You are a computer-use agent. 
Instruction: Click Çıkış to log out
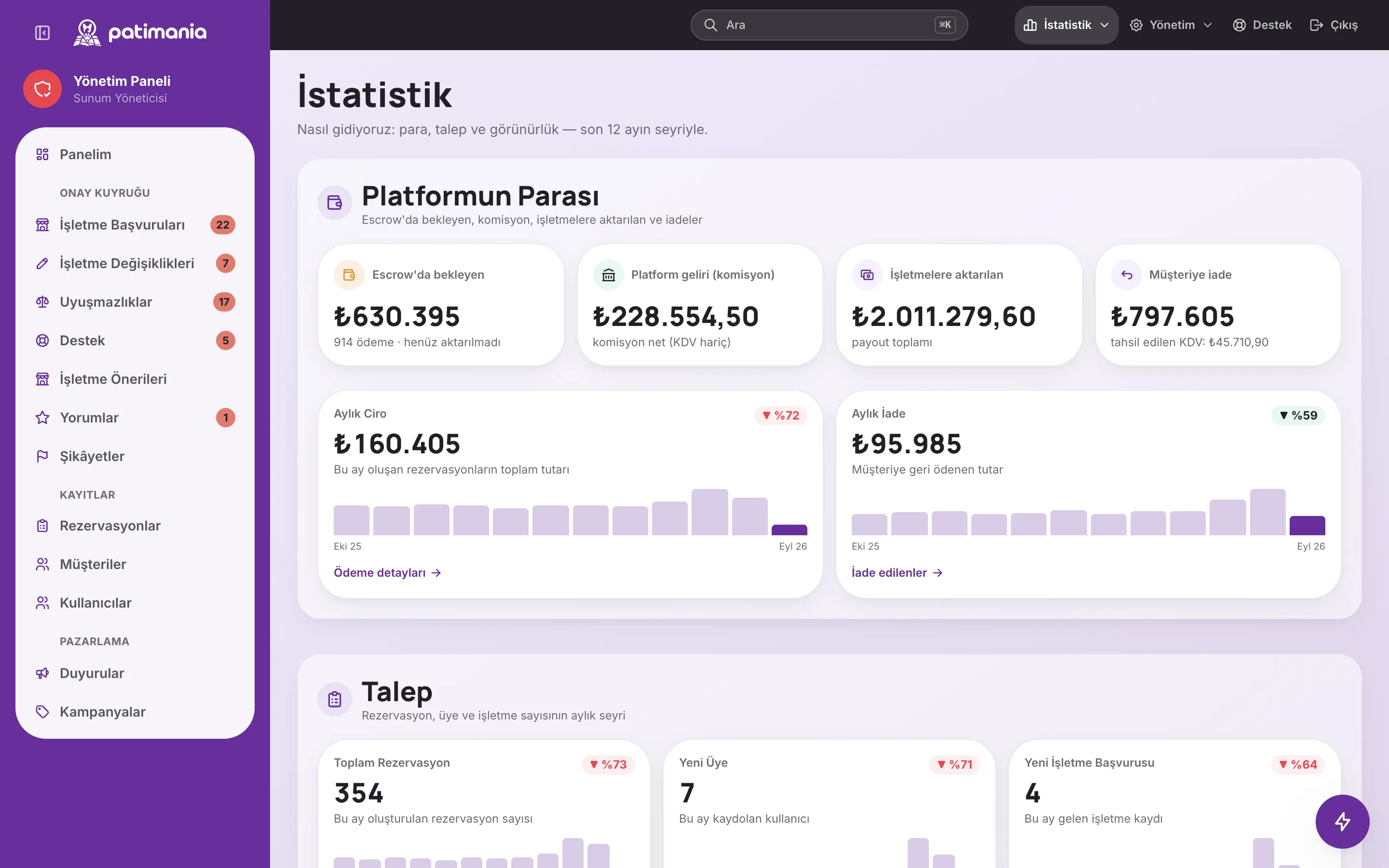pyautogui.click(x=1334, y=25)
